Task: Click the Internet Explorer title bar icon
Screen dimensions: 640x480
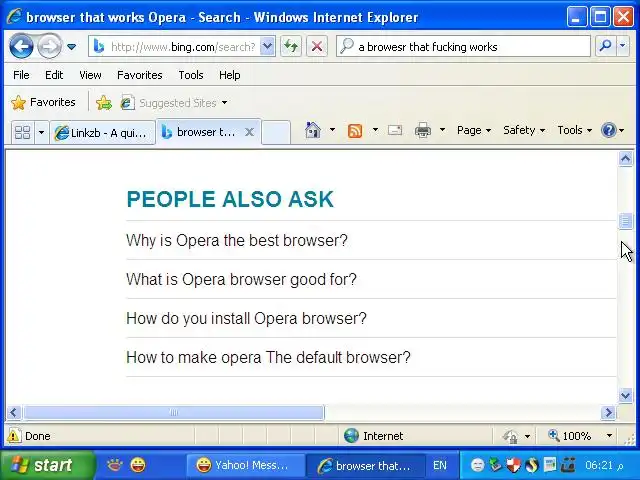Action: click(x=14, y=17)
